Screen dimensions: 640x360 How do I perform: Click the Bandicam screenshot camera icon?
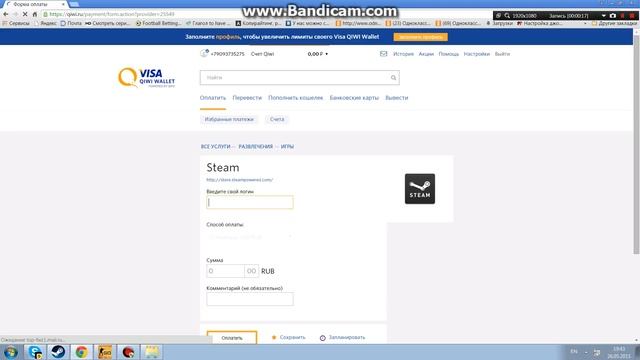(613, 16)
